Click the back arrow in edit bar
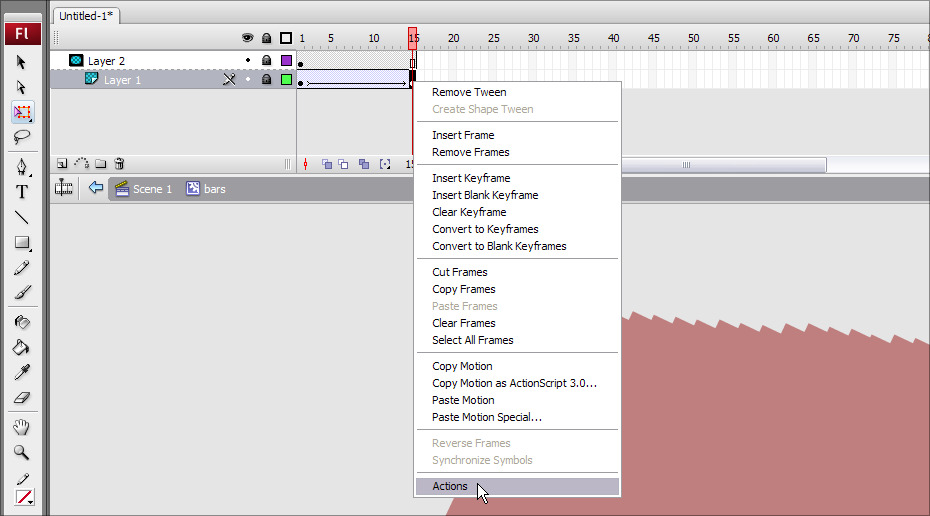 (96, 188)
